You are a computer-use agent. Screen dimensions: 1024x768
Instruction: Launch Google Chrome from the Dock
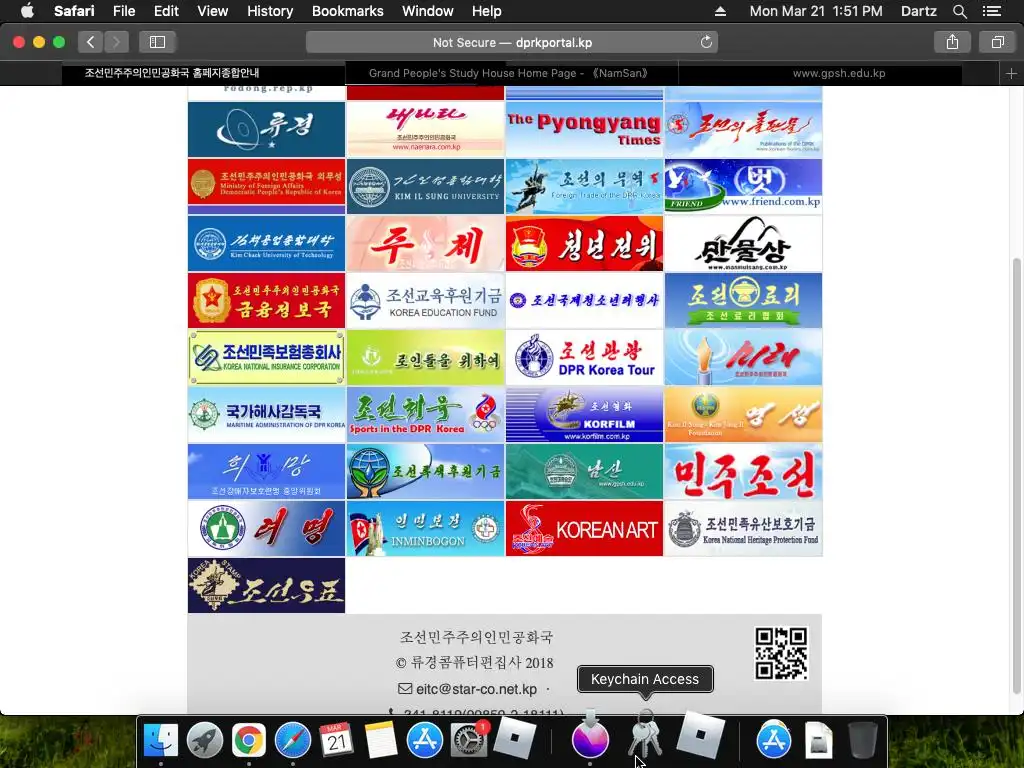[x=249, y=740]
